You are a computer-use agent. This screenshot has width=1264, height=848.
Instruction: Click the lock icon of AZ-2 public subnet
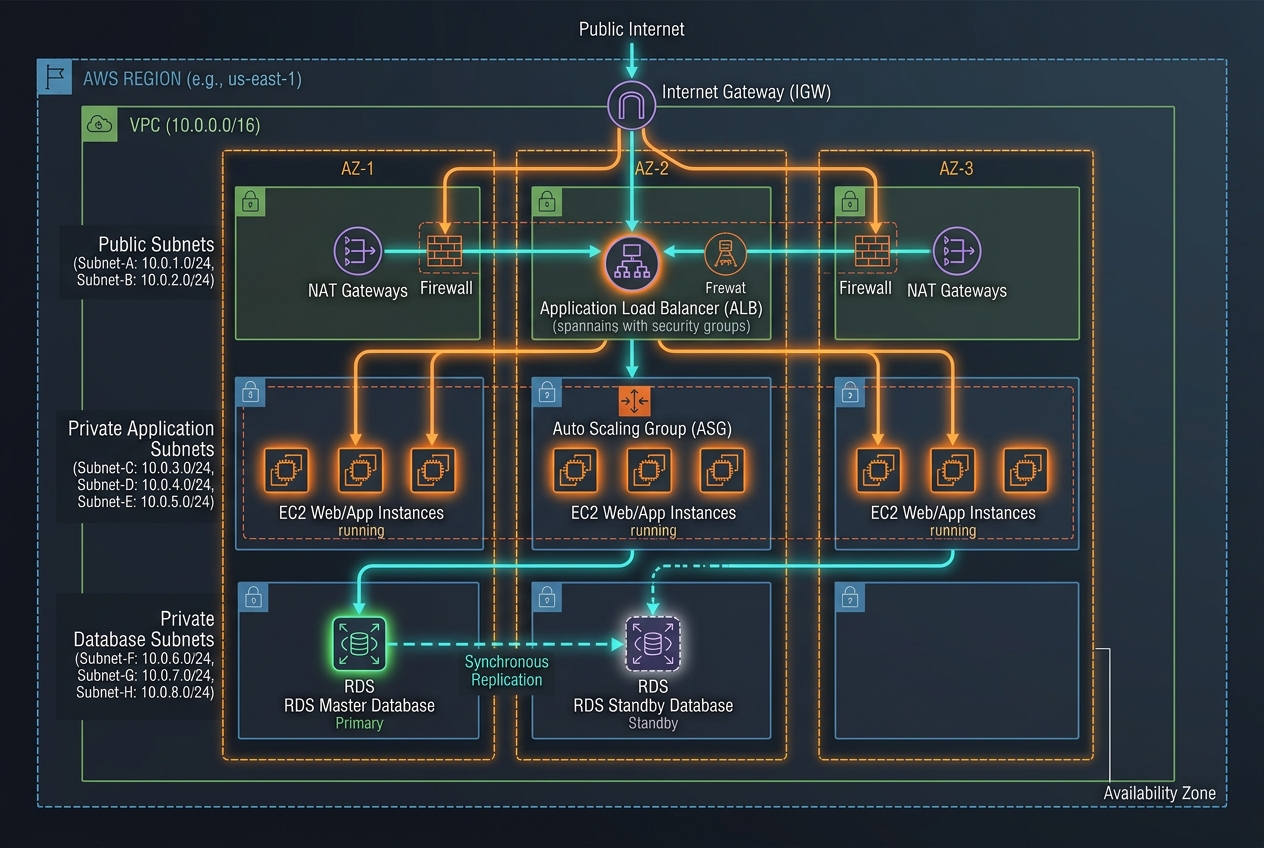point(546,203)
